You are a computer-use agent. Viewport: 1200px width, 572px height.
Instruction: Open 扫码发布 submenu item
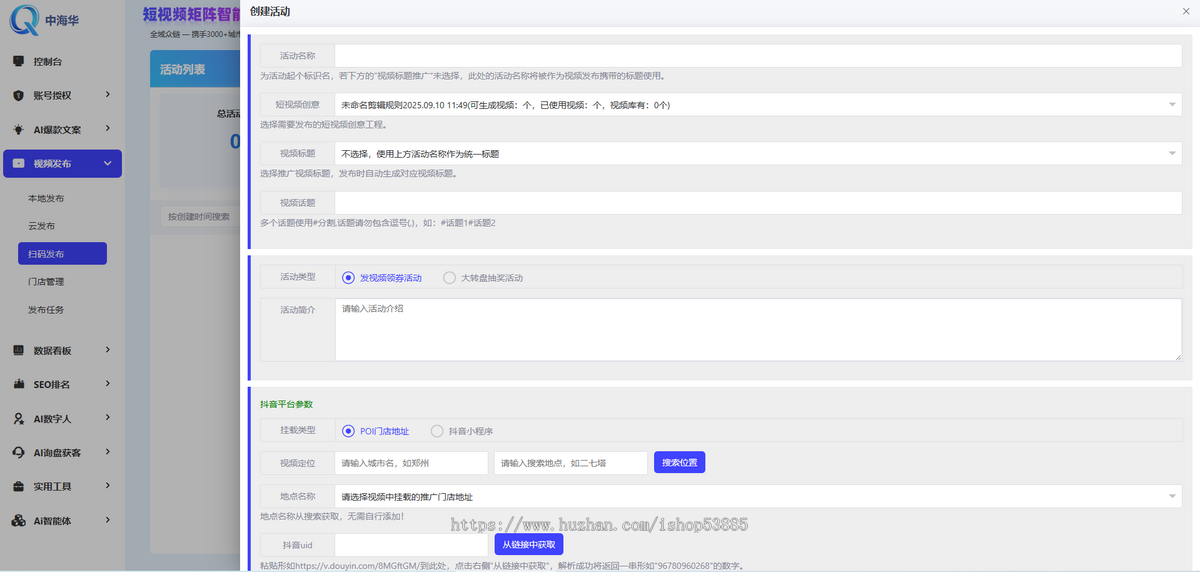pos(62,254)
